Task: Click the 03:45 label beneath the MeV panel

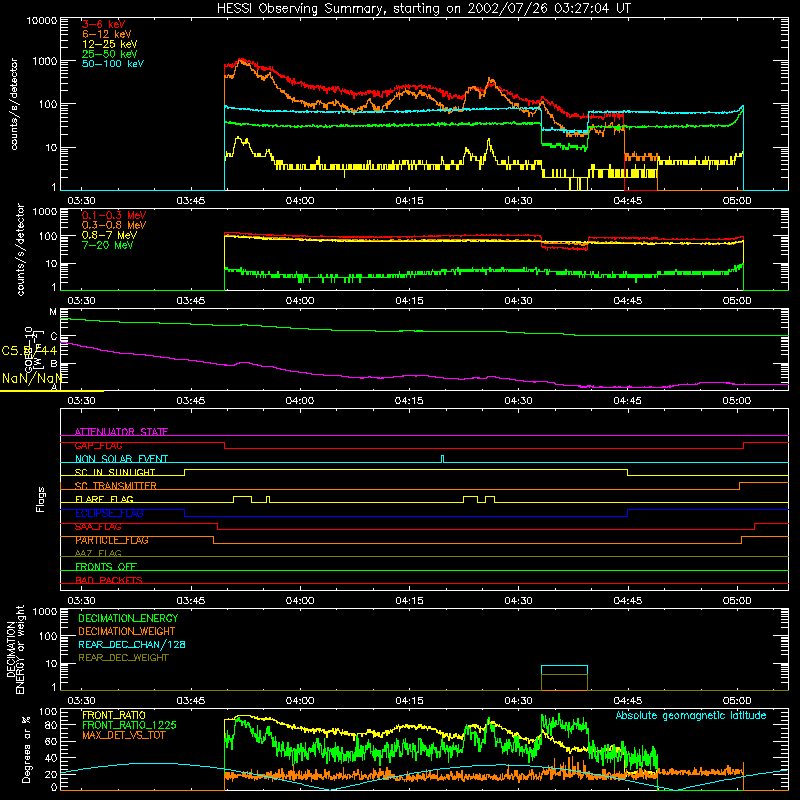Action: pos(190,301)
